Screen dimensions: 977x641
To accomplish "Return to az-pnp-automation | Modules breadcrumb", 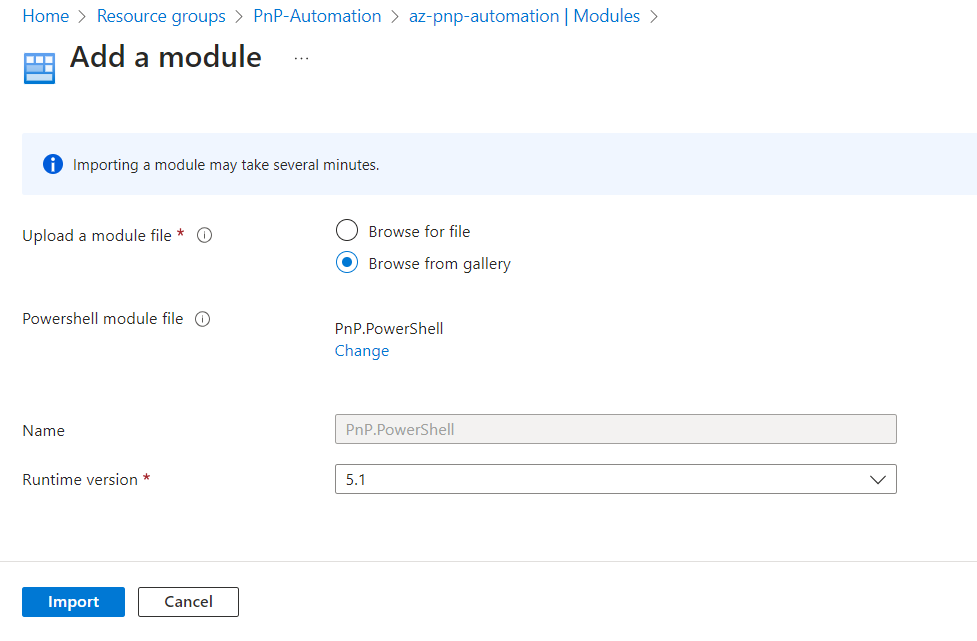I will point(524,16).
